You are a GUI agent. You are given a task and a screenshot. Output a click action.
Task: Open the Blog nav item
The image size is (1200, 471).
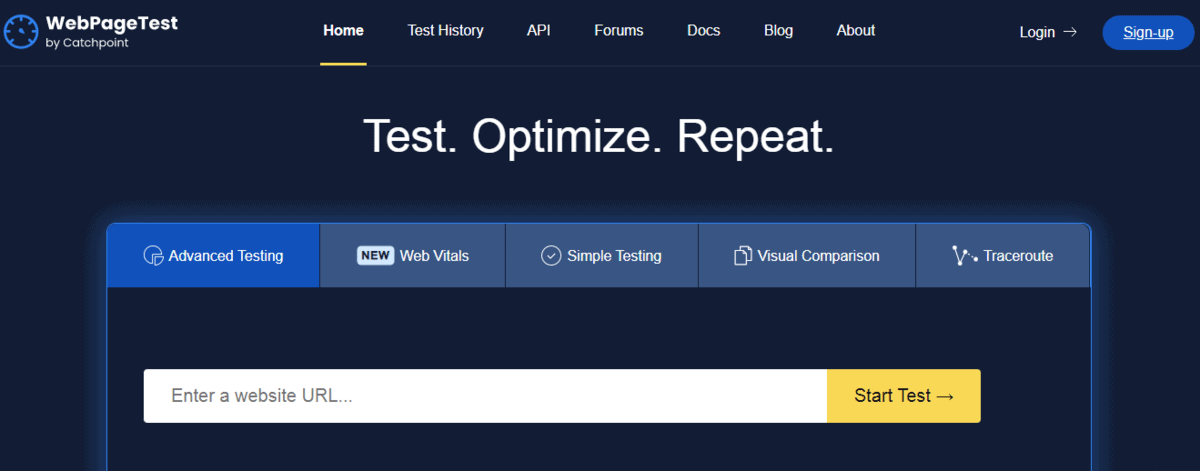click(778, 31)
